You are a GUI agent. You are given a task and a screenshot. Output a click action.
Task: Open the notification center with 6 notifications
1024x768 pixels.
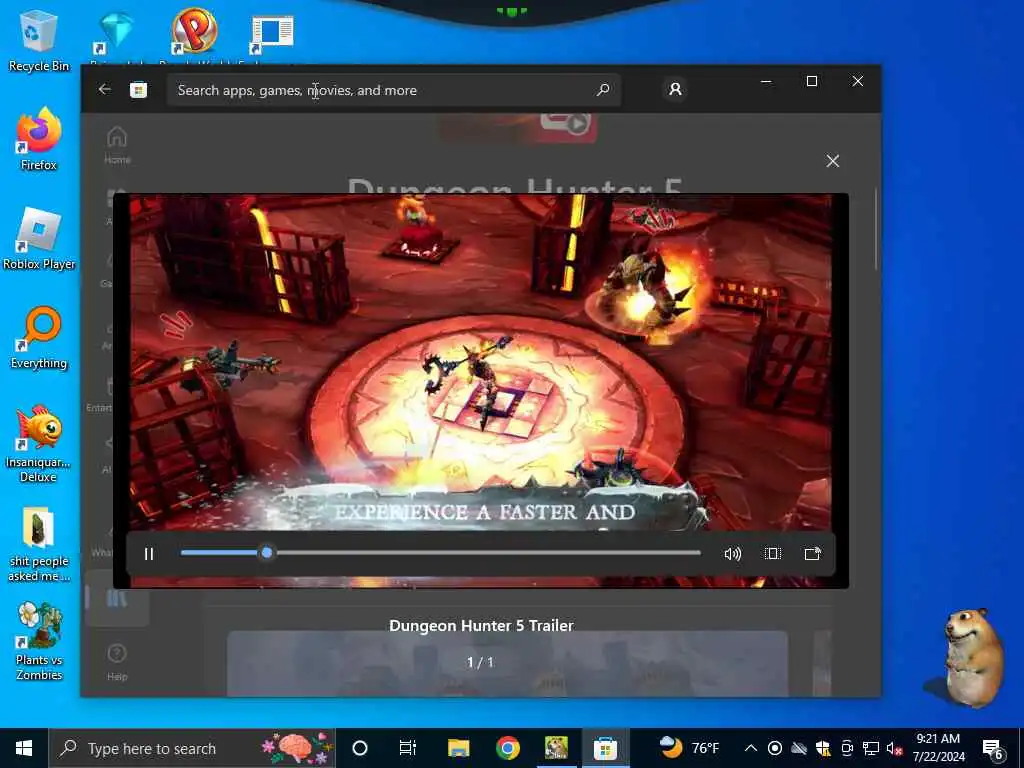[993, 748]
